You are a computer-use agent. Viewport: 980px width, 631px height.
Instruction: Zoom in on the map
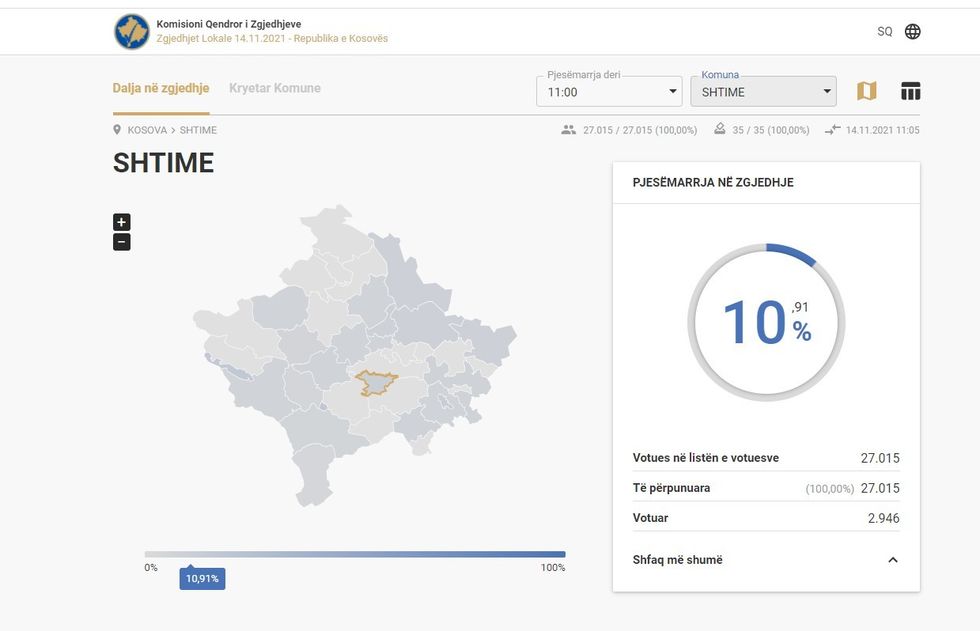122,222
